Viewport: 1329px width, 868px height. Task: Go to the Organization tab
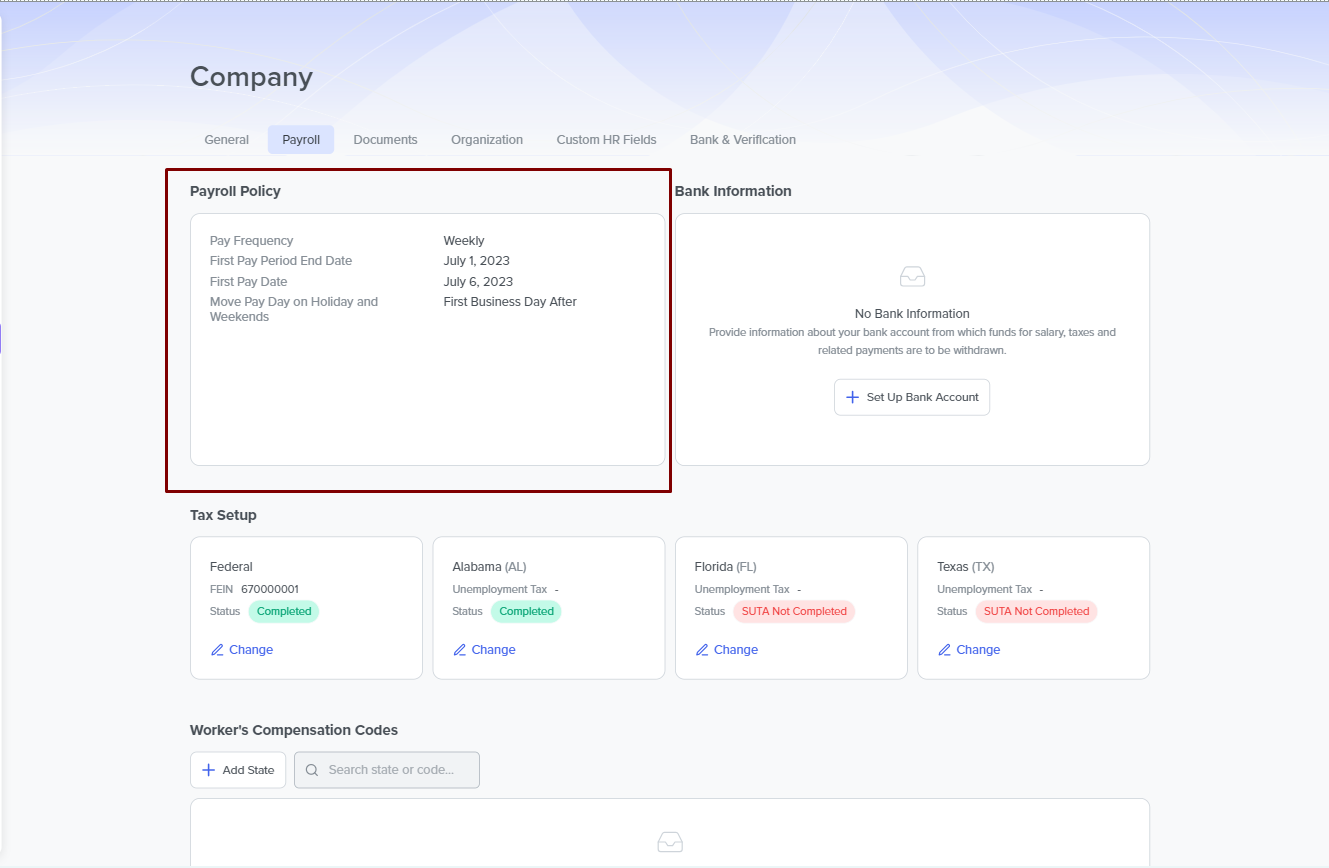[x=487, y=140]
